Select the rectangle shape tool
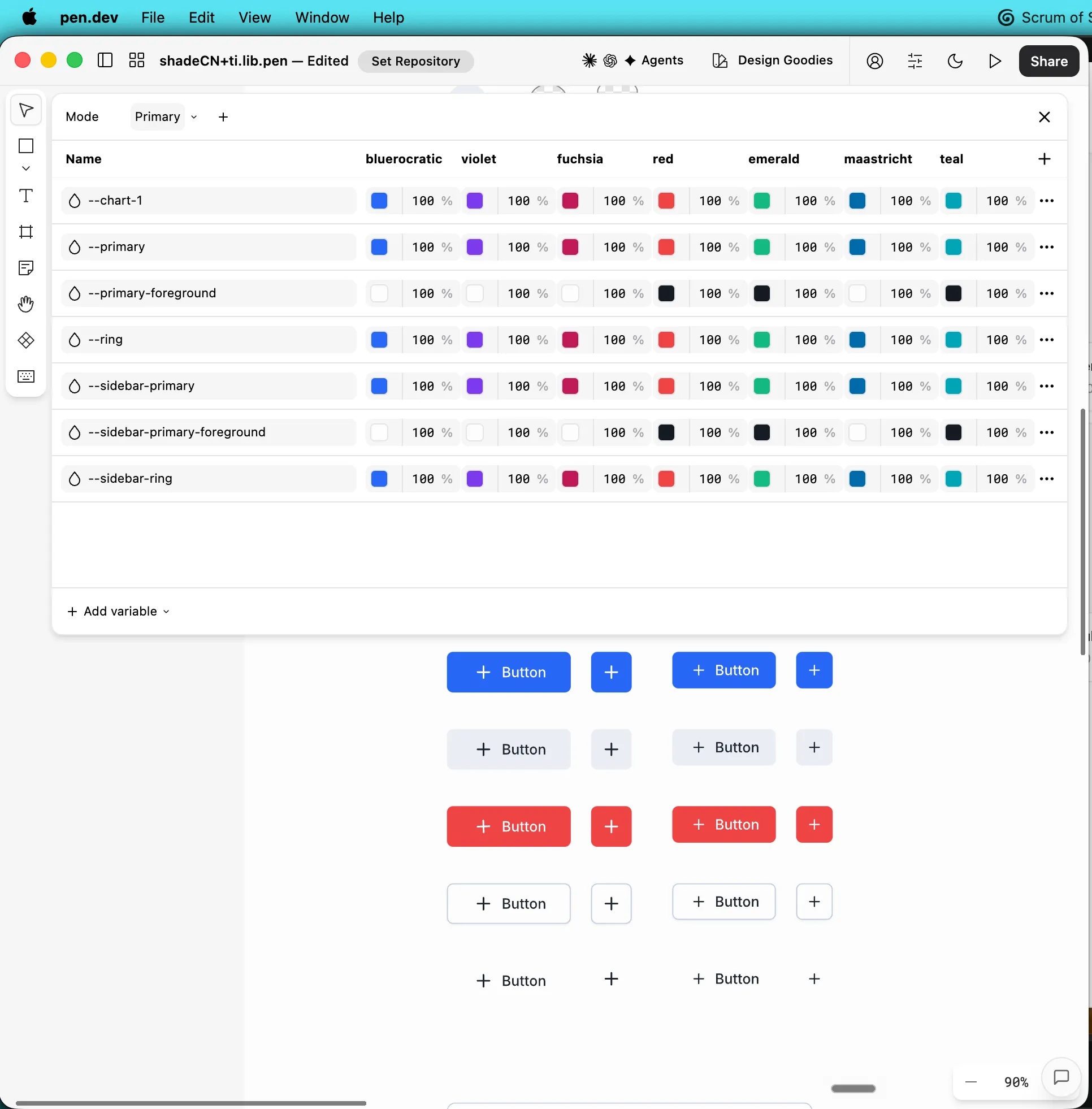Screen dimensions: 1092x1109 pyautogui.click(x=26, y=146)
